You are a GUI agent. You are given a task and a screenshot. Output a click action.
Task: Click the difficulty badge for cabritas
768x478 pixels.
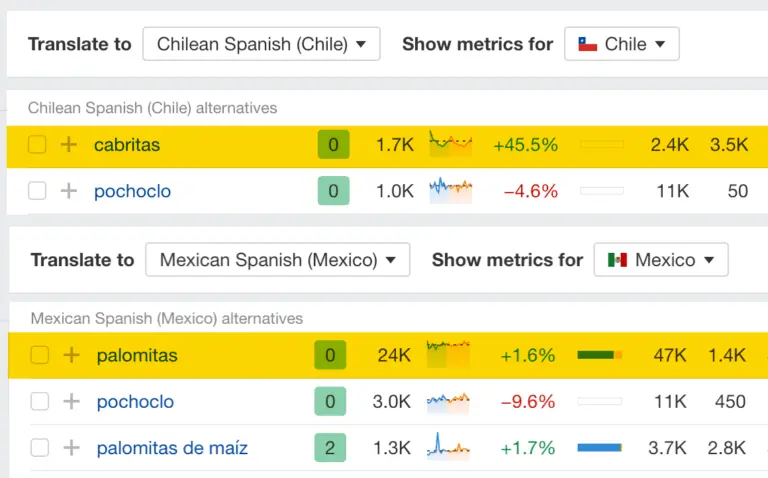point(333,145)
